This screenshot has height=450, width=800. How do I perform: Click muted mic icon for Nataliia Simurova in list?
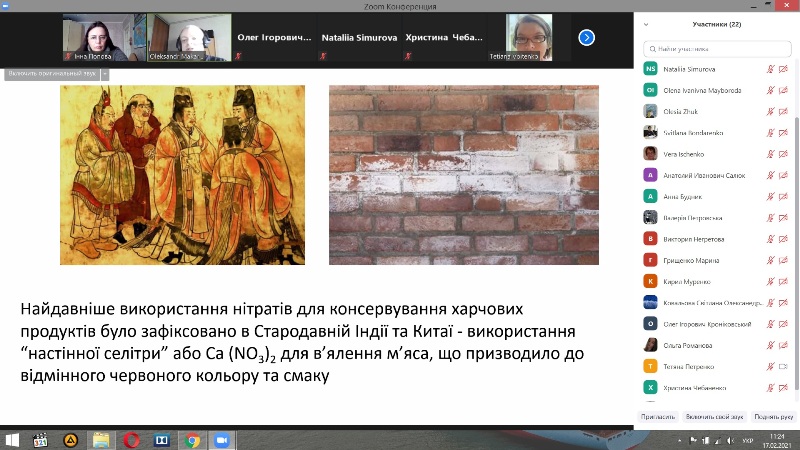[x=770, y=69]
